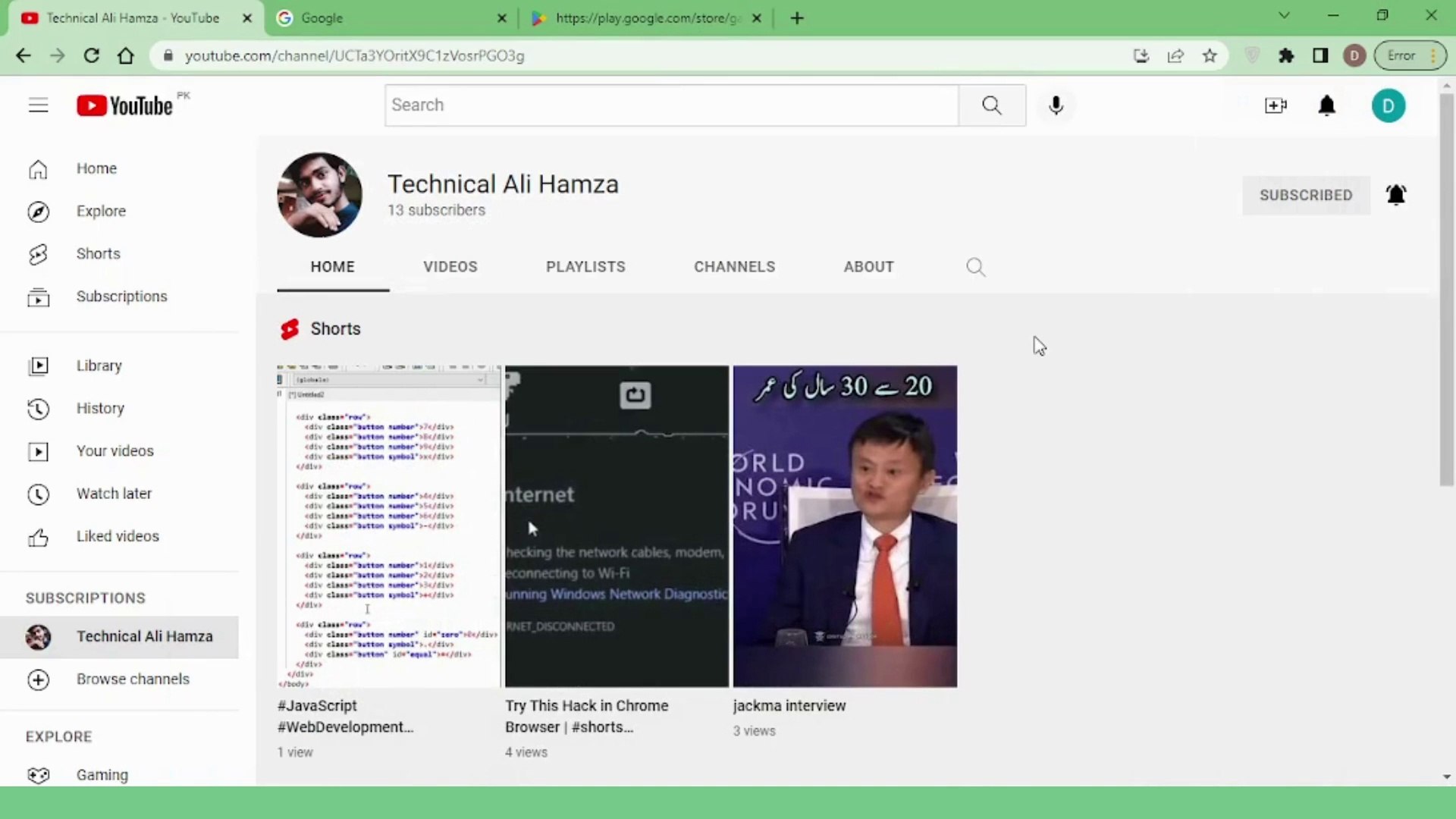Open the guide hamburger menu

tap(38, 105)
